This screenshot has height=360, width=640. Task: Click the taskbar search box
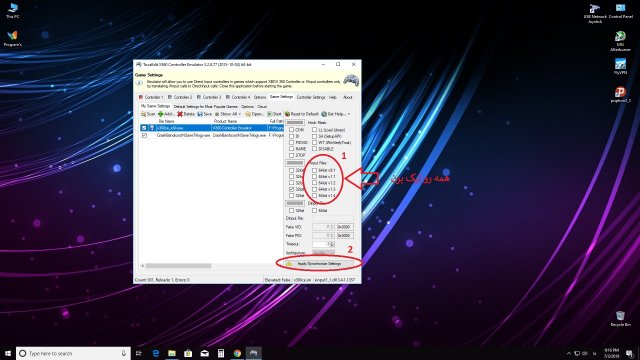(x=73, y=353)
